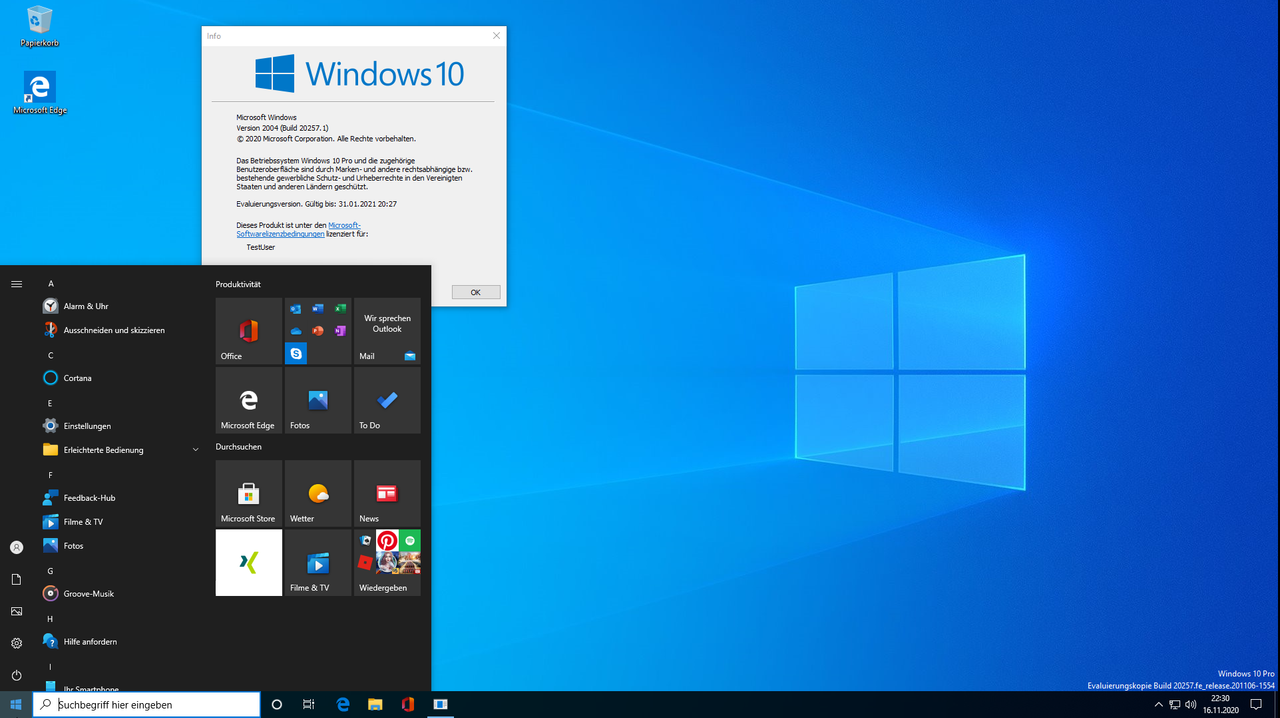The image size is (1280, 718).
Task: Show hidden system tray icons
Action: [1159, 705]
